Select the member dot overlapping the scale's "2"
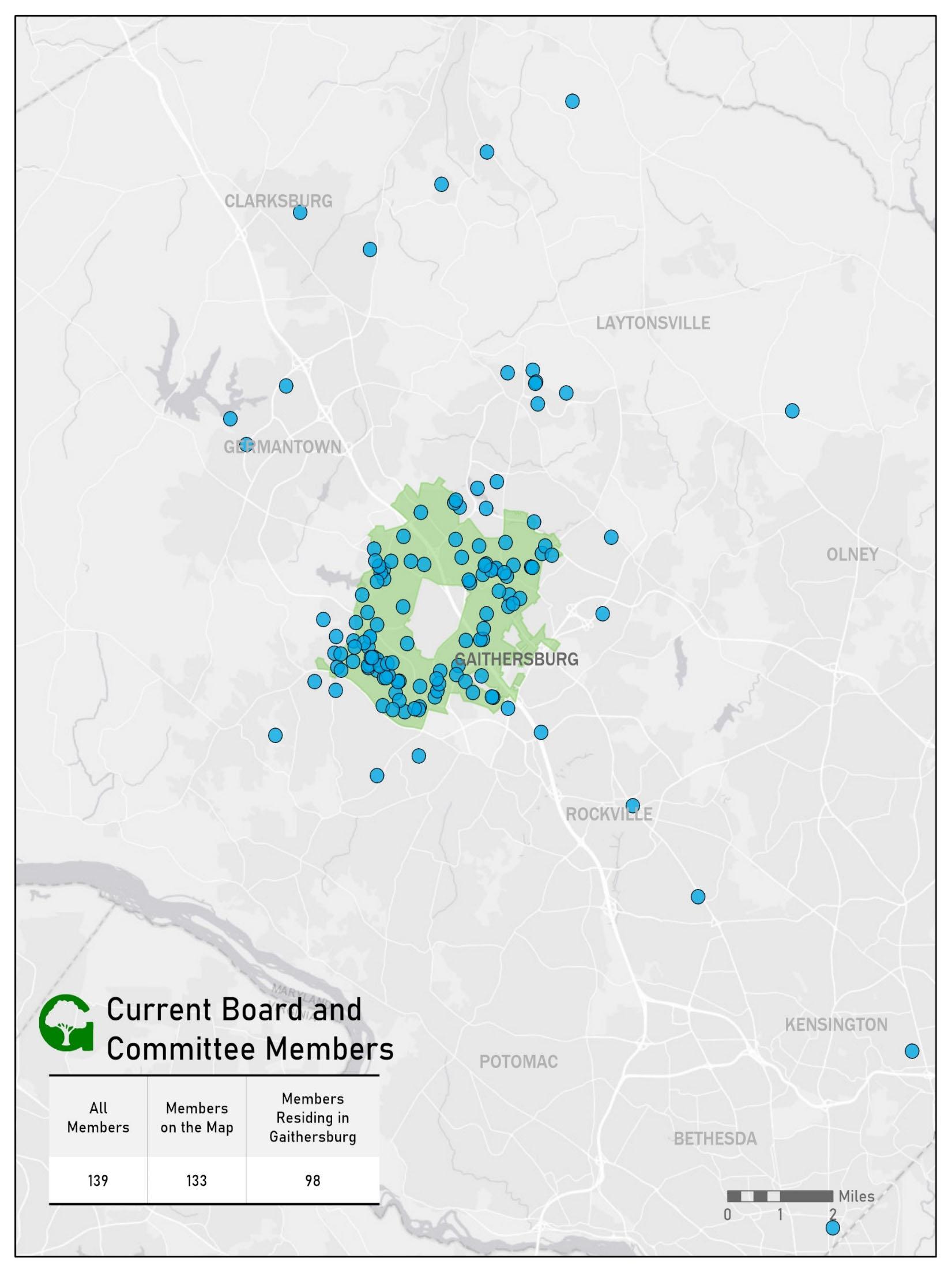 coord(833,1228)
